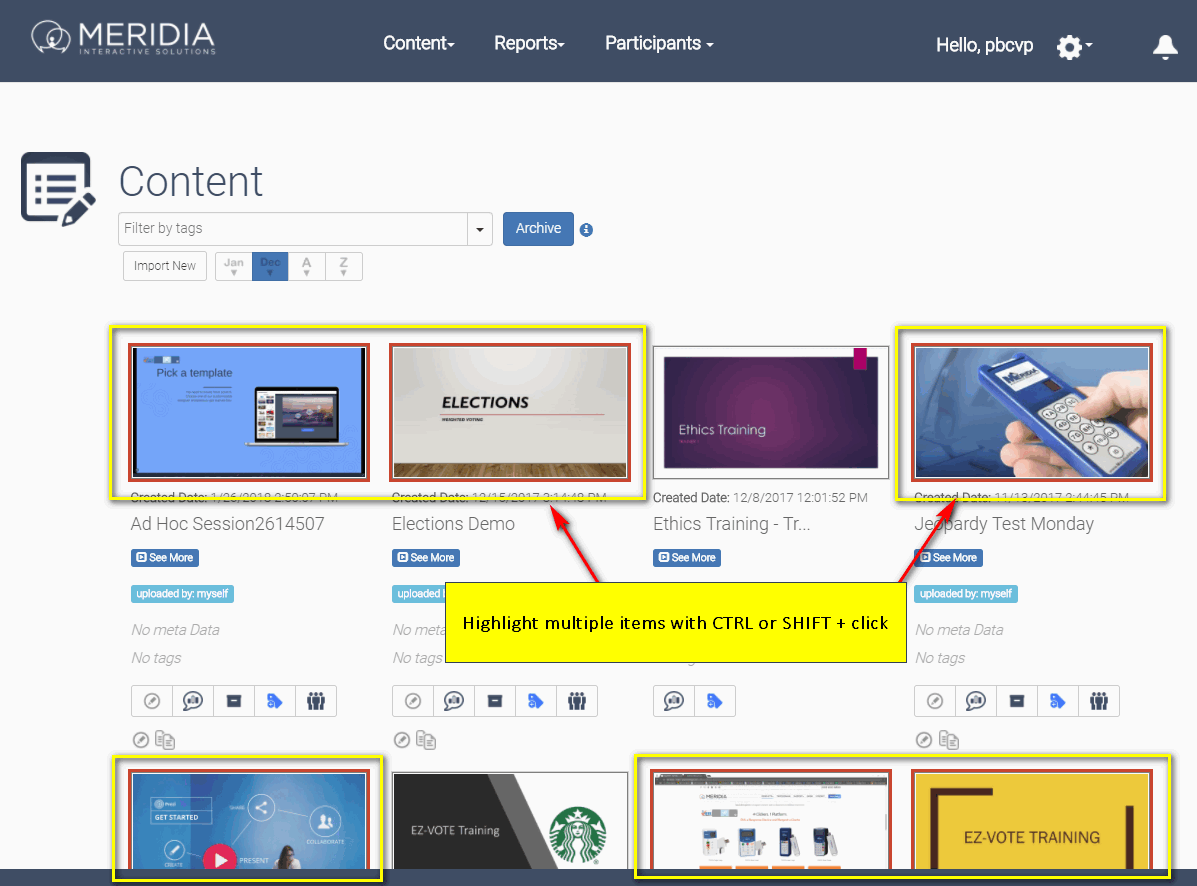This screenshot has width=1197, height=886.
Task: Click the chat bubble icon for Ethics Training
Action: tap(674, 701)
